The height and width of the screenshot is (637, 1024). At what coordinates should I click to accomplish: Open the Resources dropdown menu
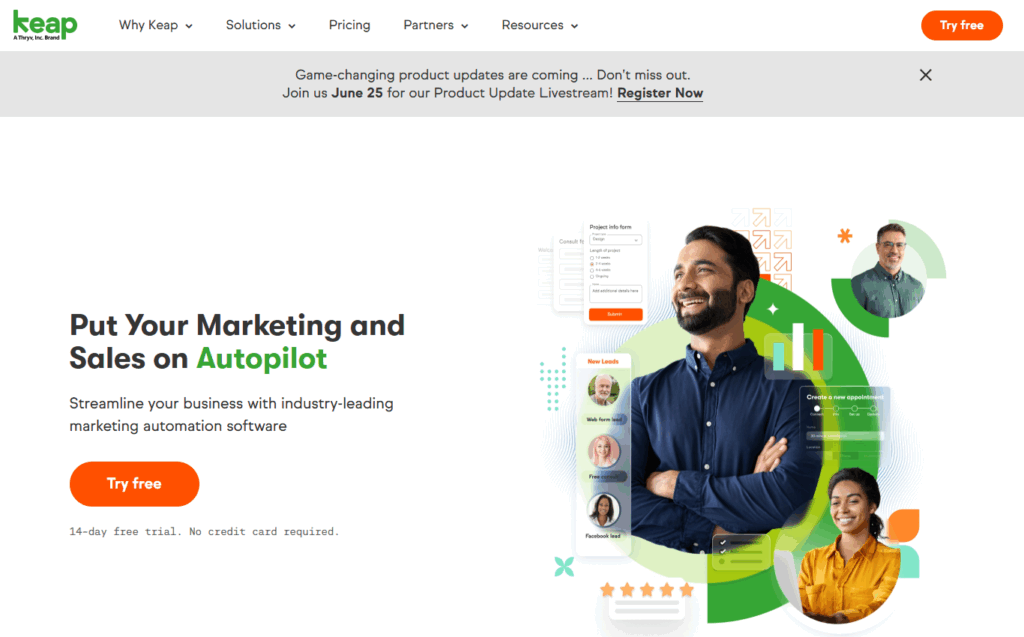pos(539,25)
